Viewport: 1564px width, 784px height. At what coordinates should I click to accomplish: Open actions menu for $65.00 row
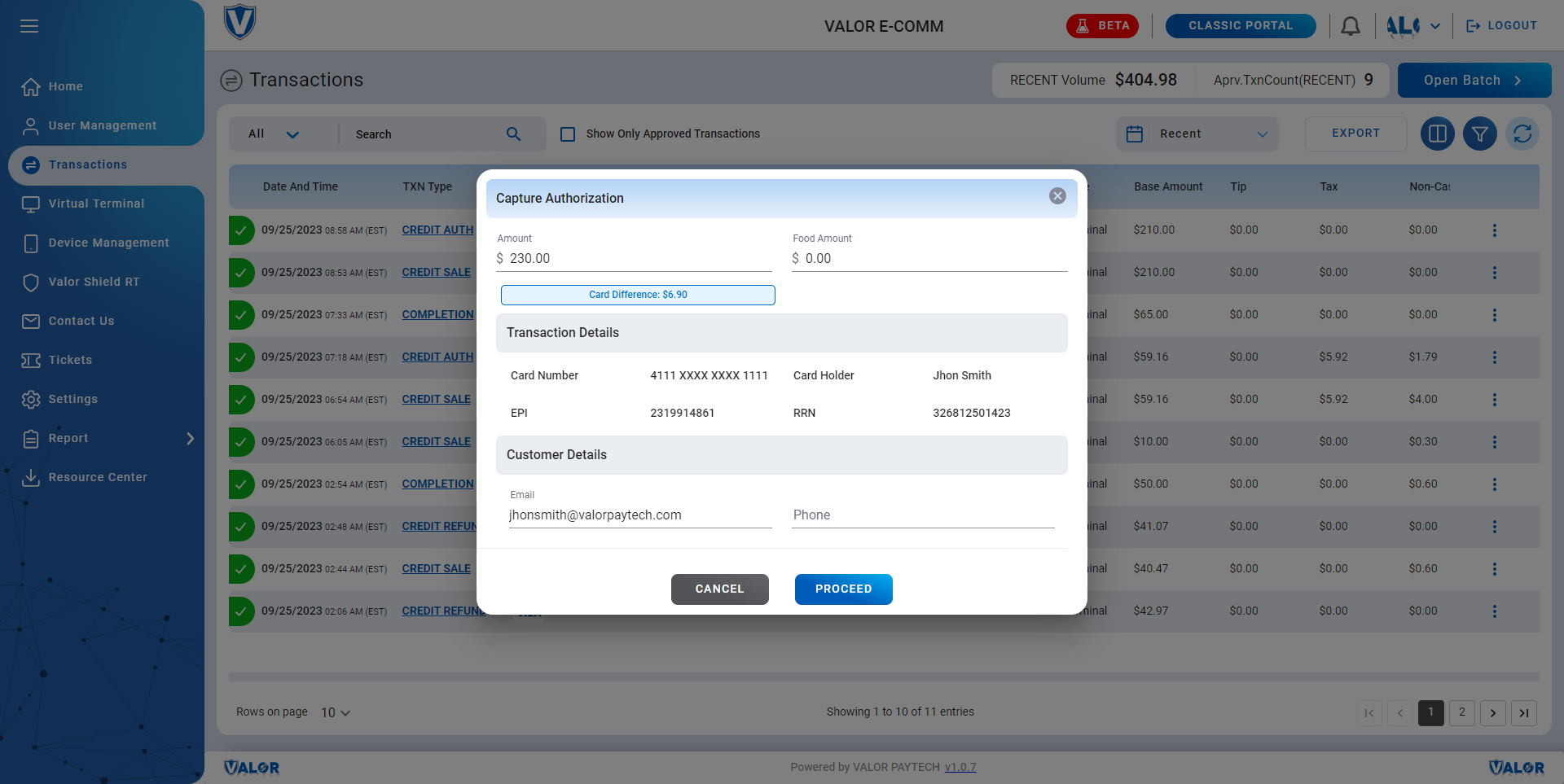point(1495,315)
